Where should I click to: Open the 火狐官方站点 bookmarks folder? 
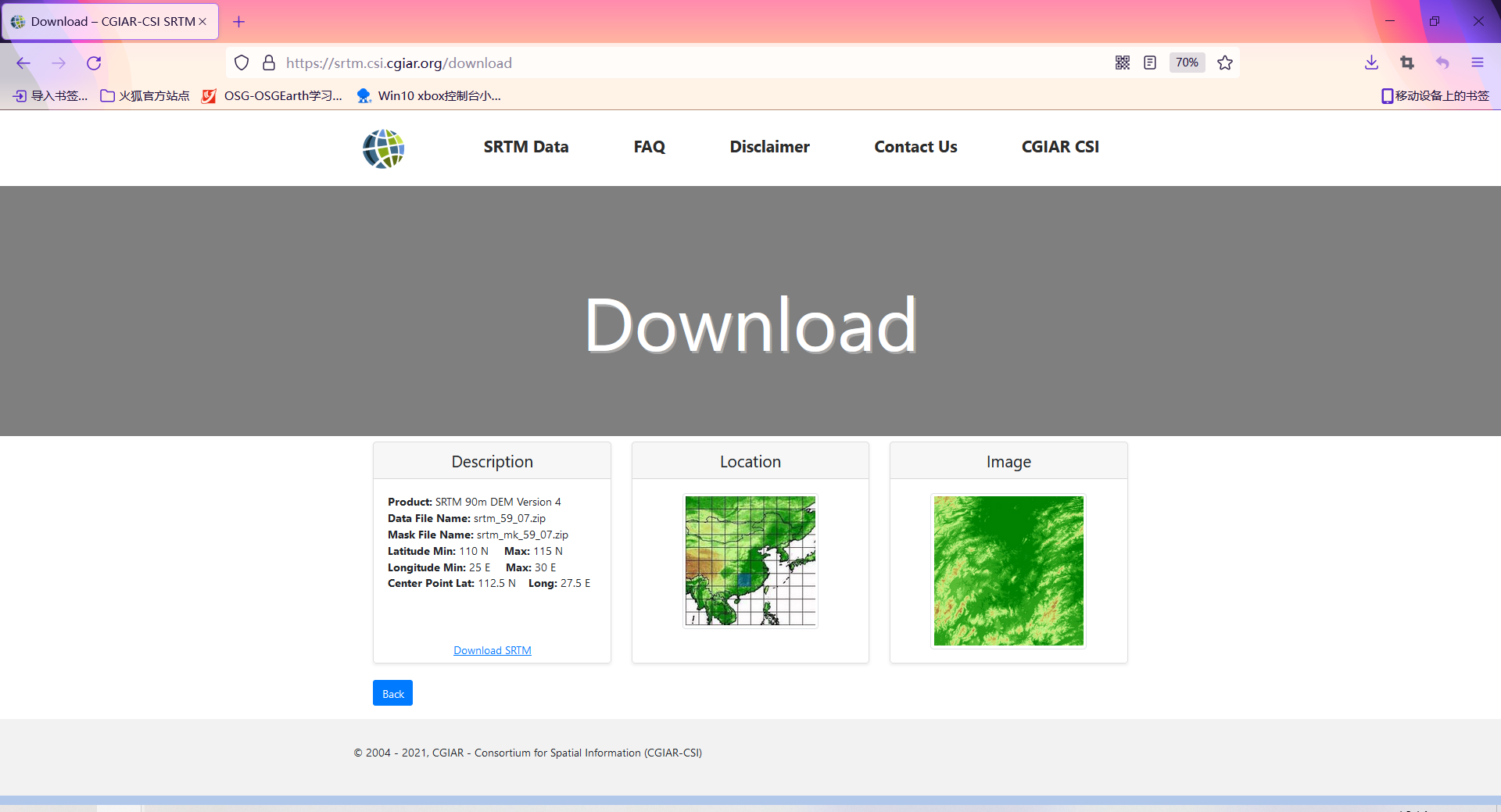pos(145,95)
